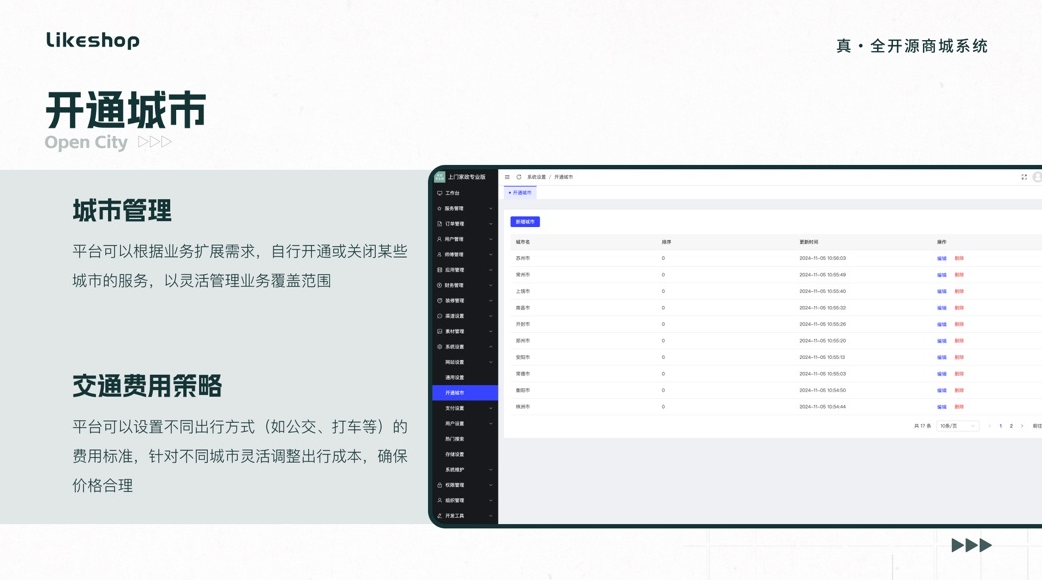This screenshot has width=1045, height=580.
Task: Click the fullscreen toggle icon
Action: click(x=1024, y=177)
